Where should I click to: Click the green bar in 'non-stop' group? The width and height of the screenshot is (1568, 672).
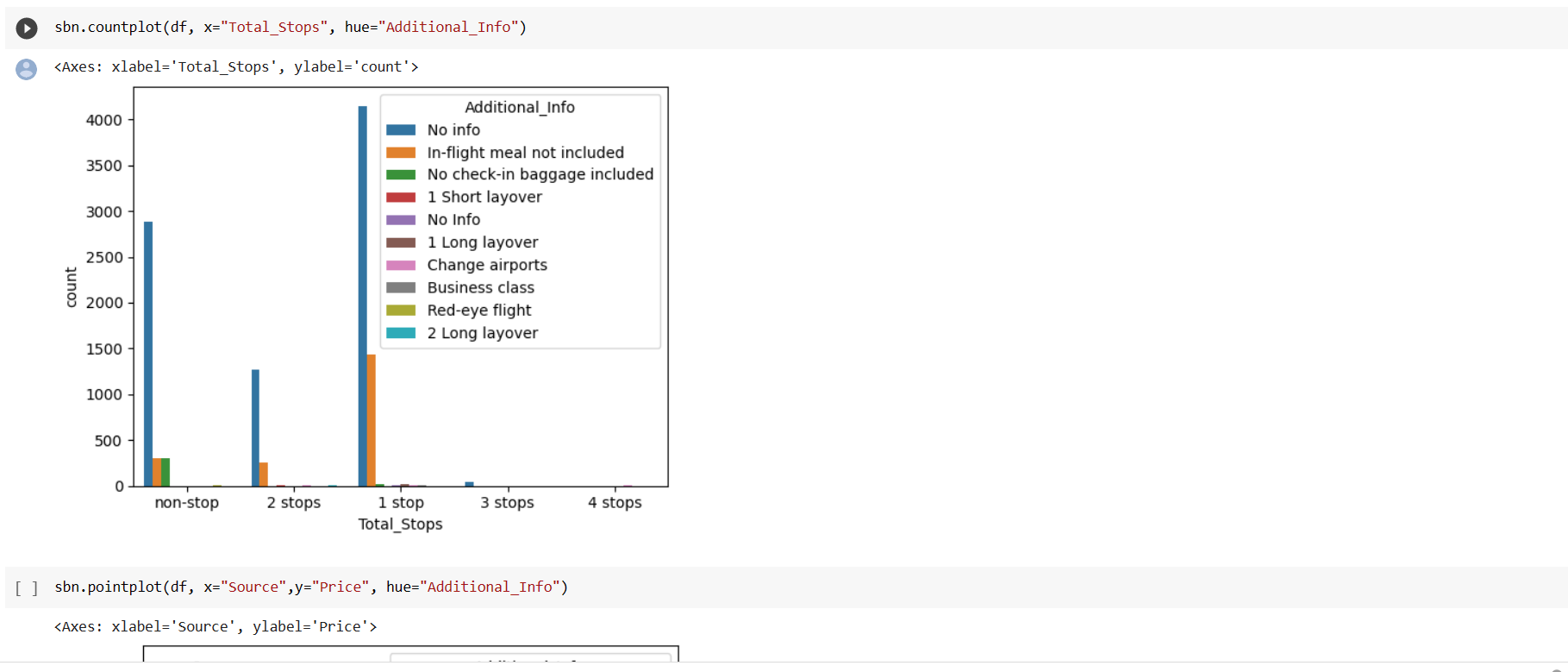pos(166,472)
